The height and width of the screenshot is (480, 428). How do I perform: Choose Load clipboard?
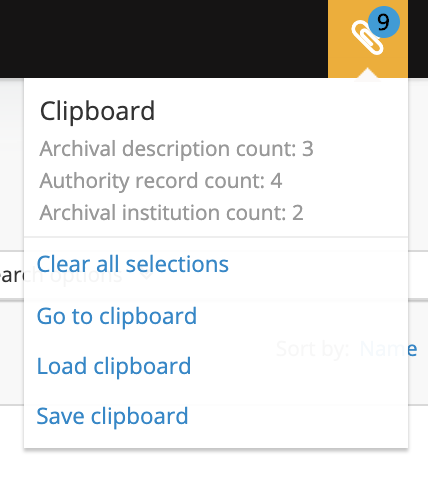pos(114,366)
